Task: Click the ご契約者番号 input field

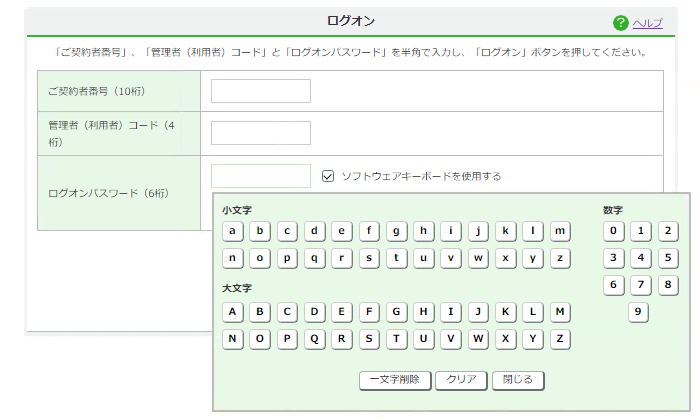Action: click(x=261, y=91)
